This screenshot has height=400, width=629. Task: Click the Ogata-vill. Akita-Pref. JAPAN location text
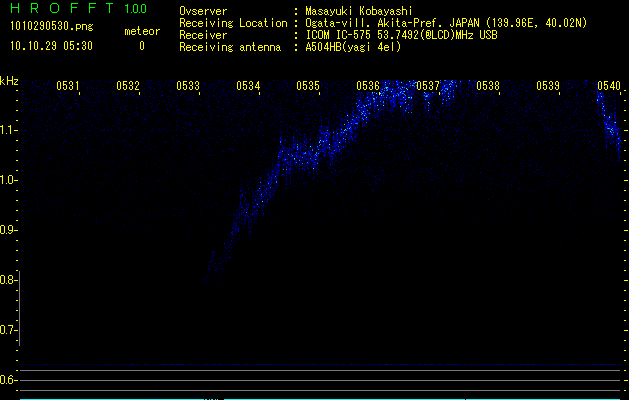pyautogui.click(x=446, y=23)
